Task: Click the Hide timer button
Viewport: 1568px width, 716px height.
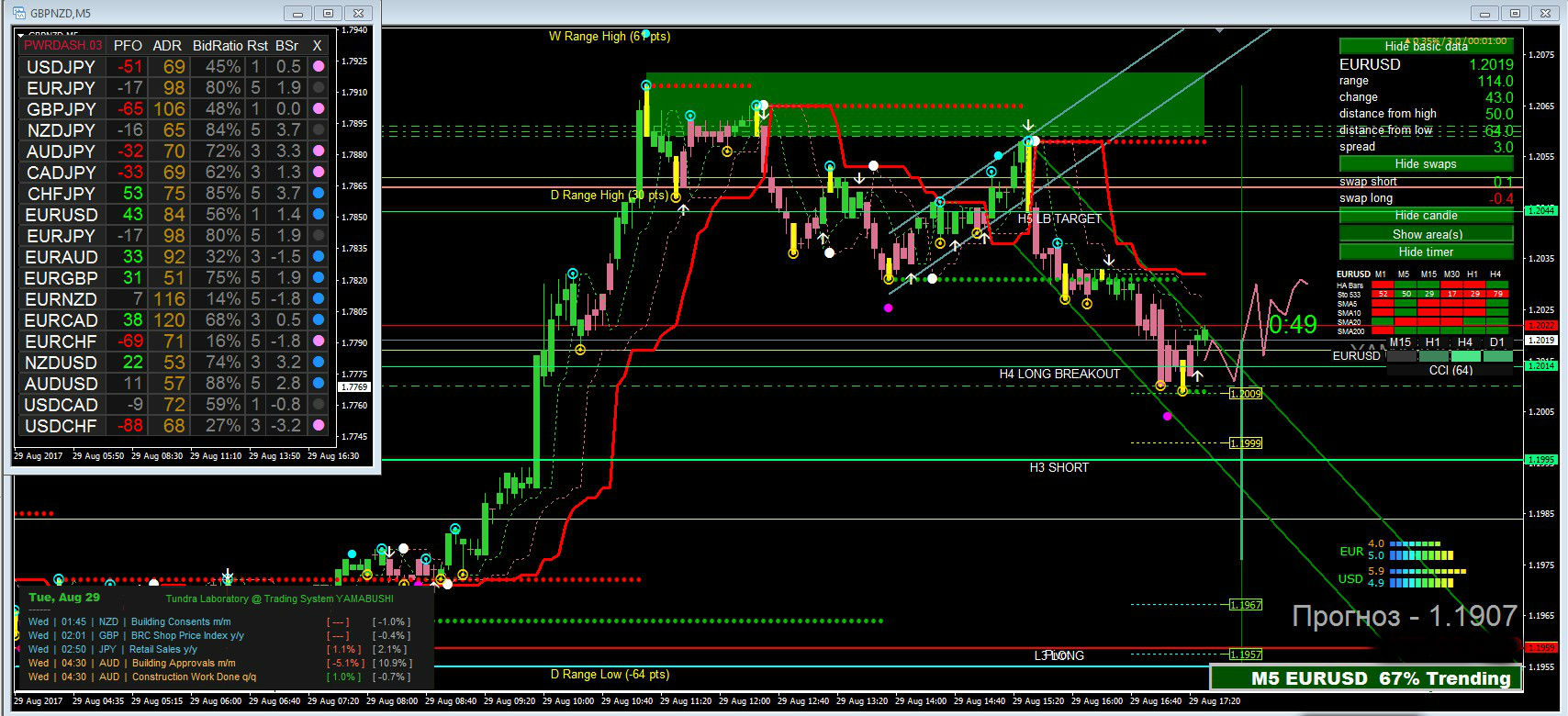Action: 1426,252
